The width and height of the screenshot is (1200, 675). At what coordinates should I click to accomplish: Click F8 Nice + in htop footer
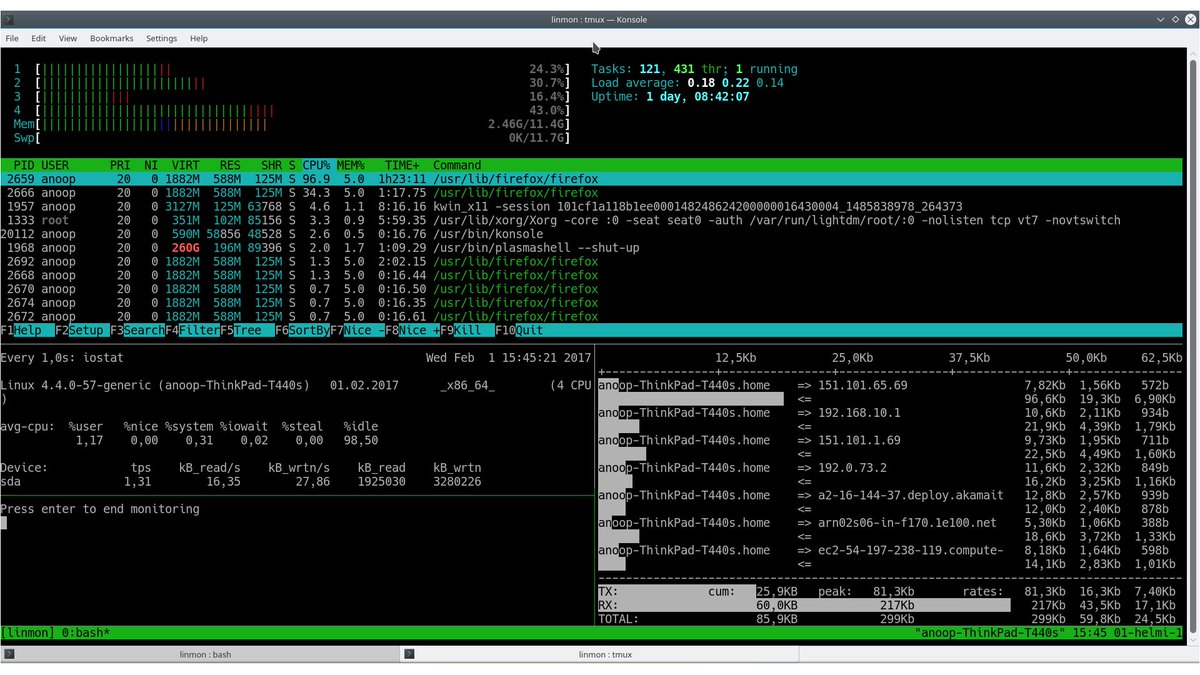[x=412, y=331]
